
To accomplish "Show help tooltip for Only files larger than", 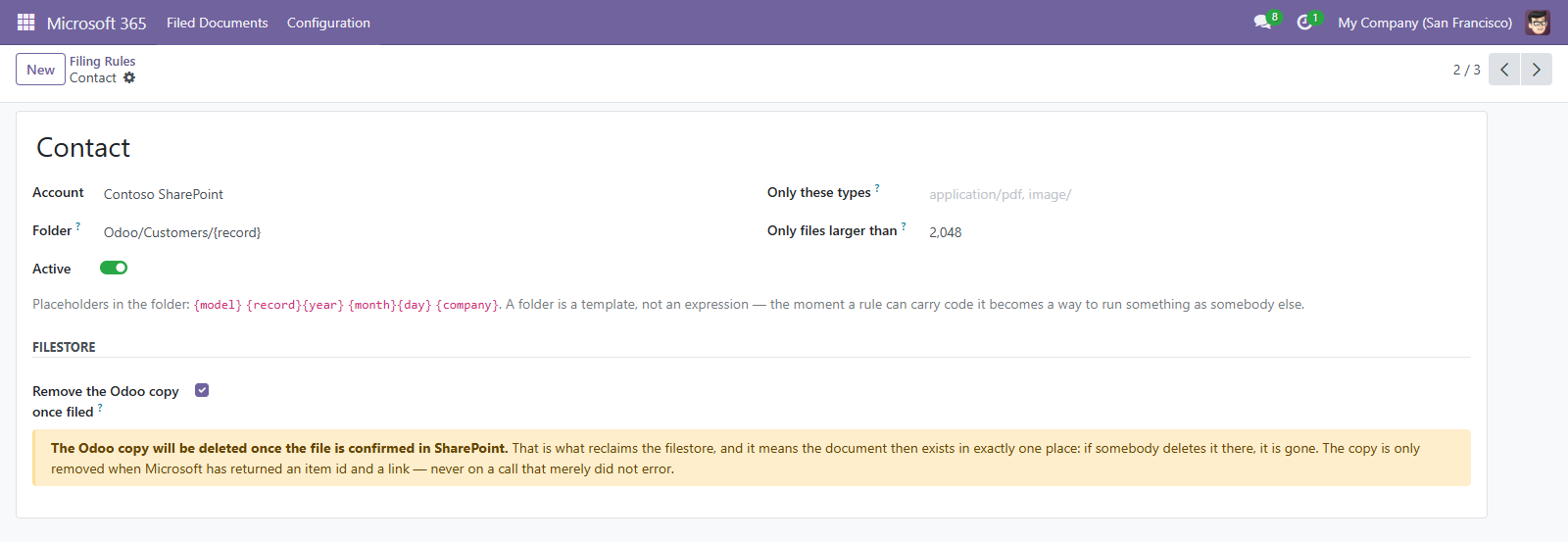I will click(x=904, y=226).
